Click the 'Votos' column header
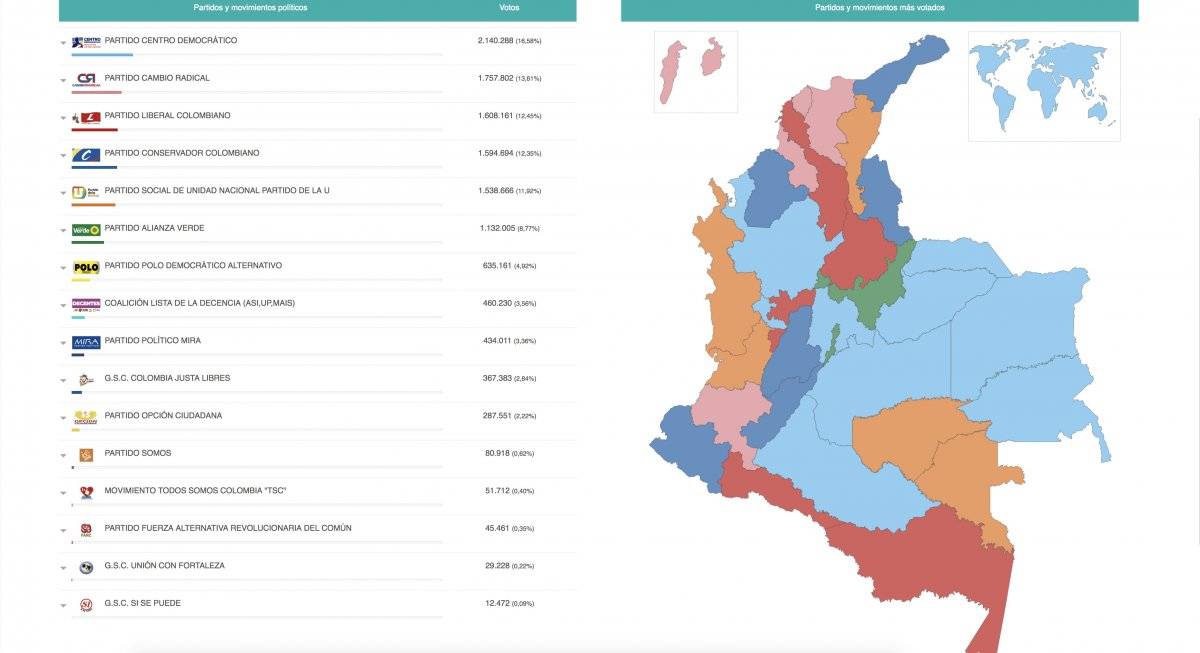This screenshot has width=1200, height=653. point(509,7)
